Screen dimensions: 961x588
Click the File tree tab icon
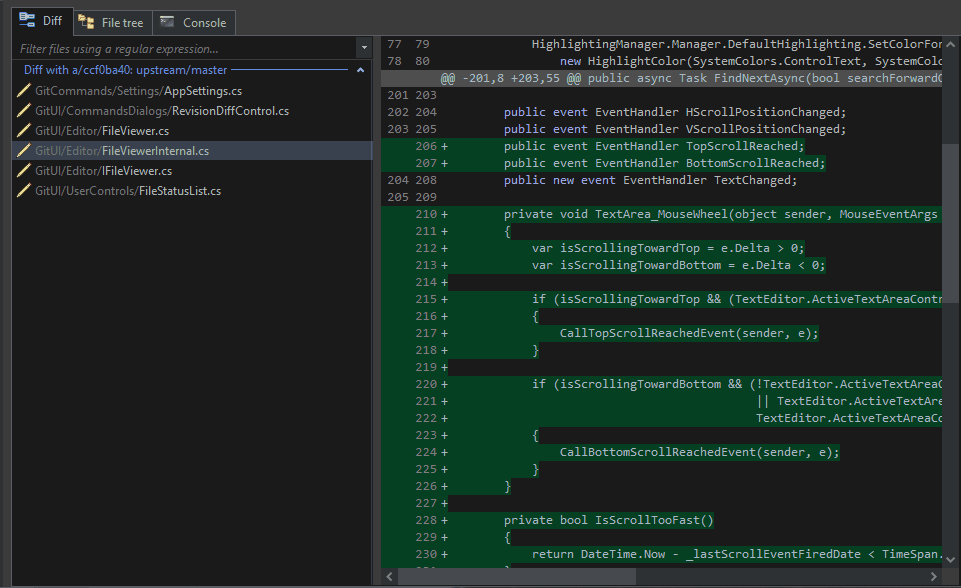[x=86, y=23]
